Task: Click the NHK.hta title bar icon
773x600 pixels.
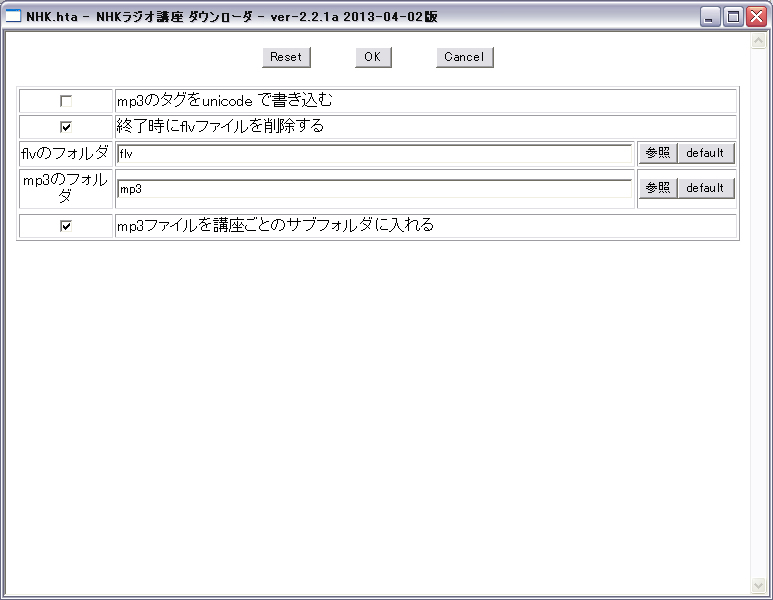Action: (x=13, y=16)
